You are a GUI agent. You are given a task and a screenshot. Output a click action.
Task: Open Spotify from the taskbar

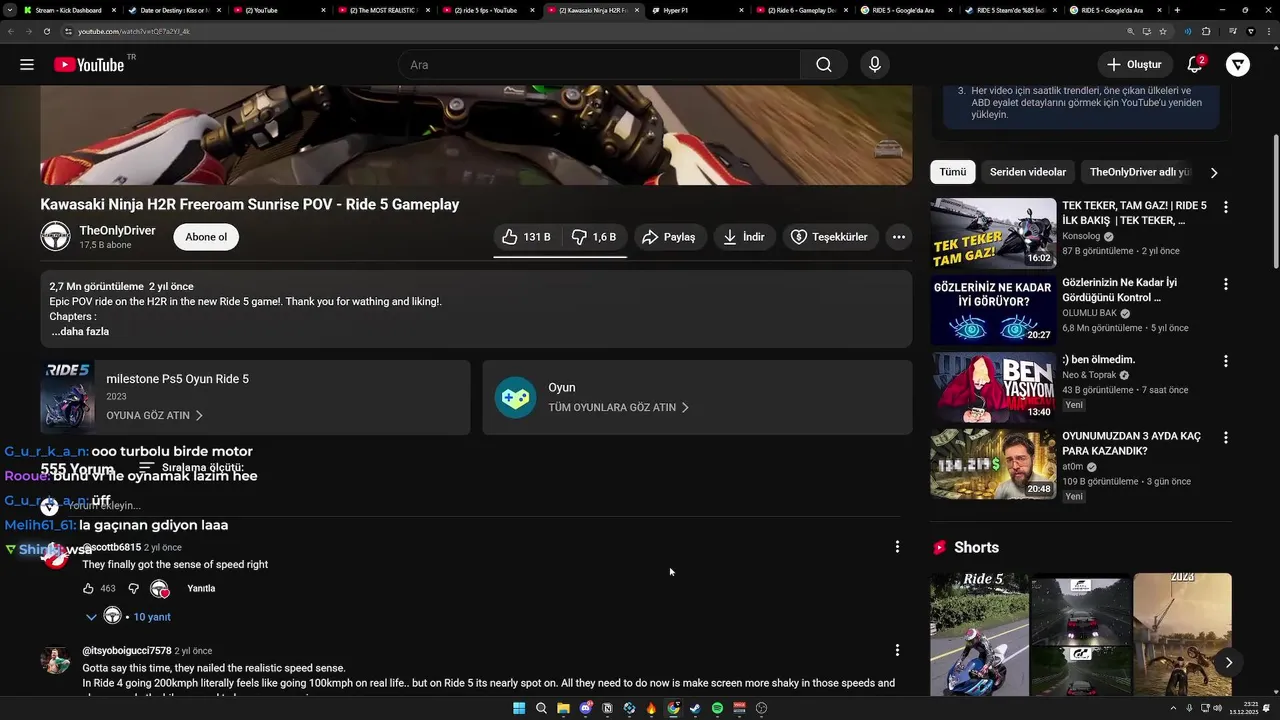[x=717, y=708]
